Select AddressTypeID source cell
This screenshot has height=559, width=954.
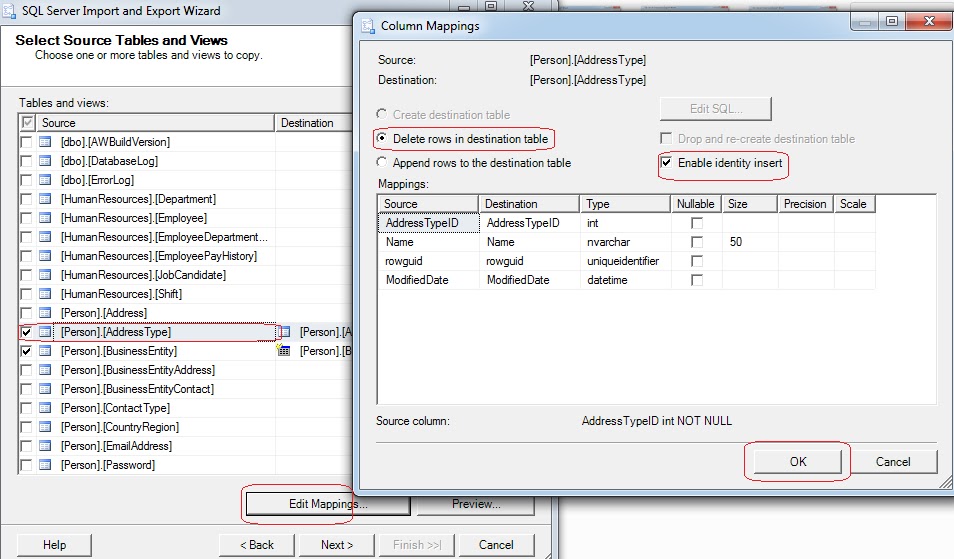tap(428, 223)
